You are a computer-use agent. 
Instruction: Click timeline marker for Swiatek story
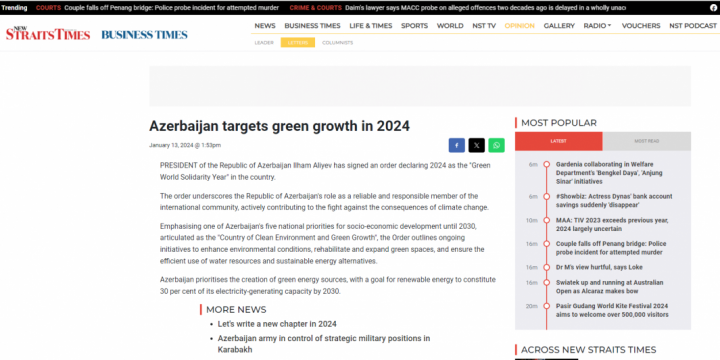(x=546, y=282)
